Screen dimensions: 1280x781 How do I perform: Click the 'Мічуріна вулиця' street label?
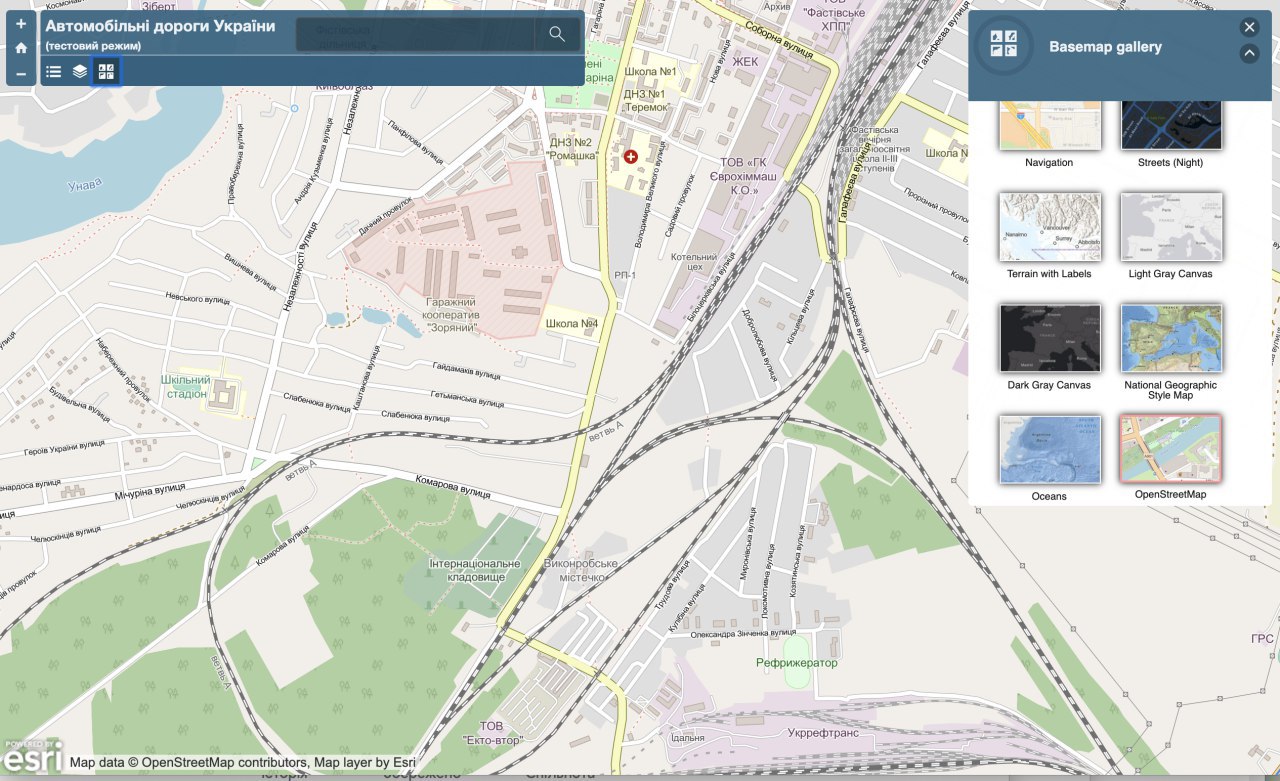point(148,494)
